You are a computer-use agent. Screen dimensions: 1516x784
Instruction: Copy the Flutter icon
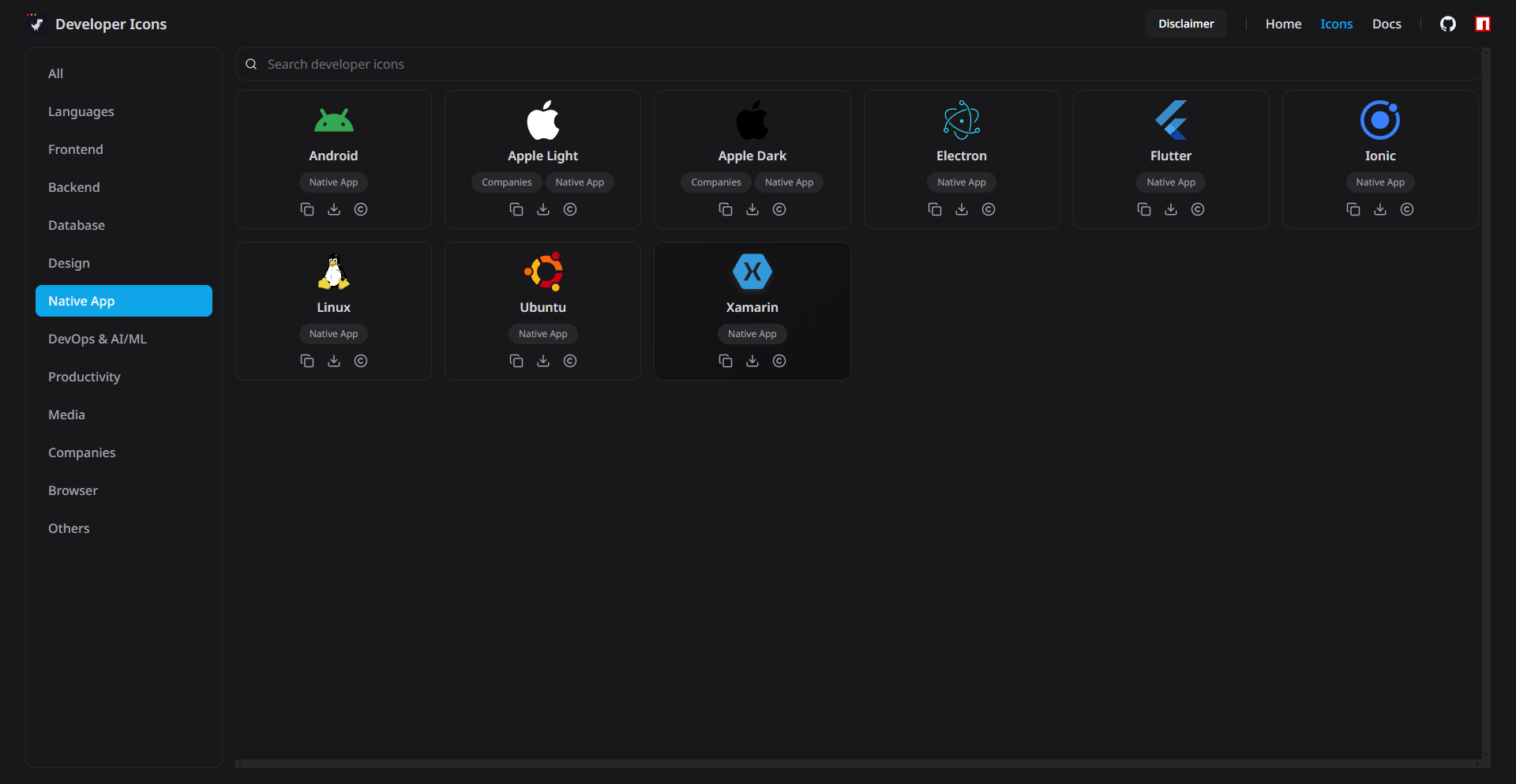(1144, 209)
